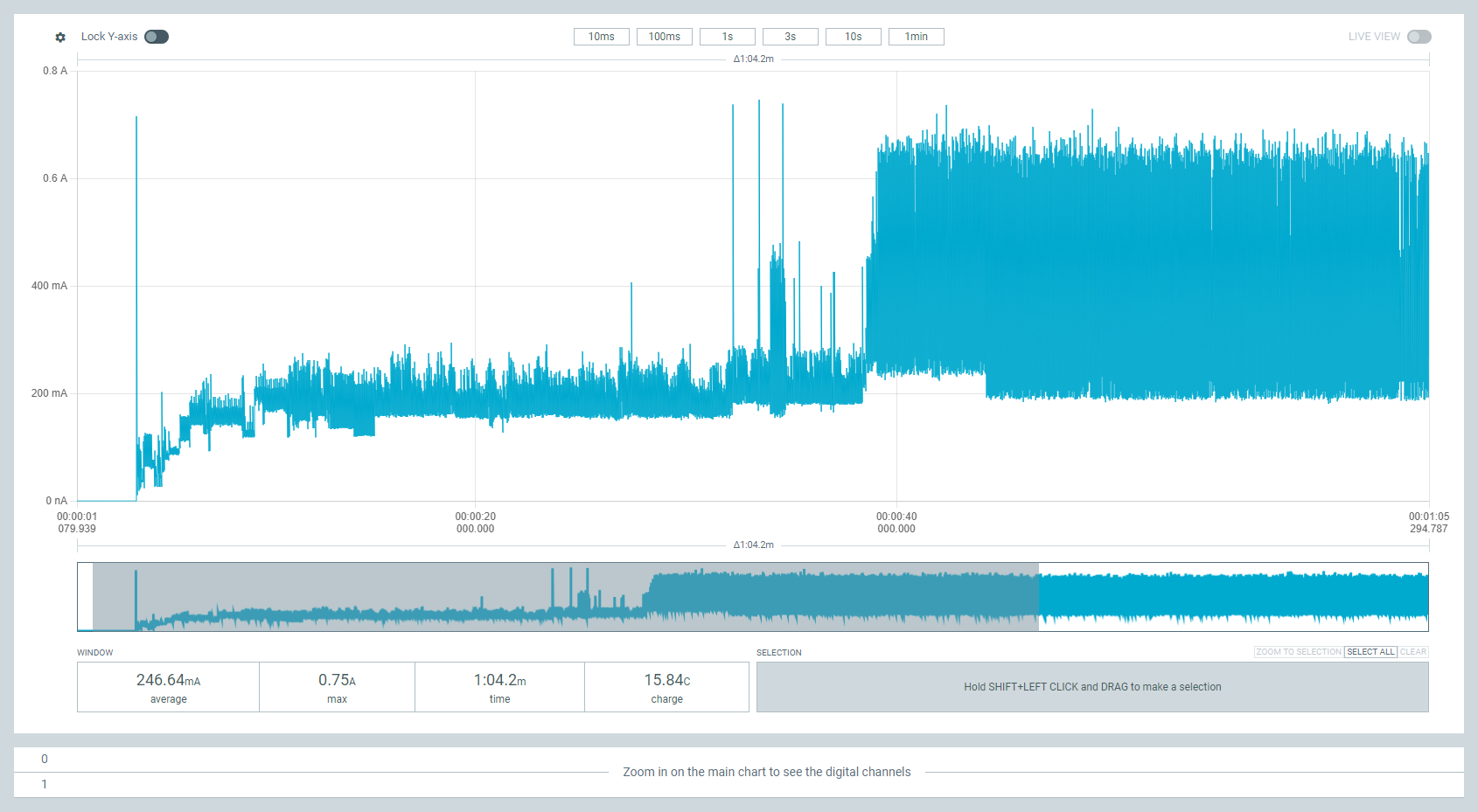Select the 3s window preset

pyautogui.click(x=790, y=37)
